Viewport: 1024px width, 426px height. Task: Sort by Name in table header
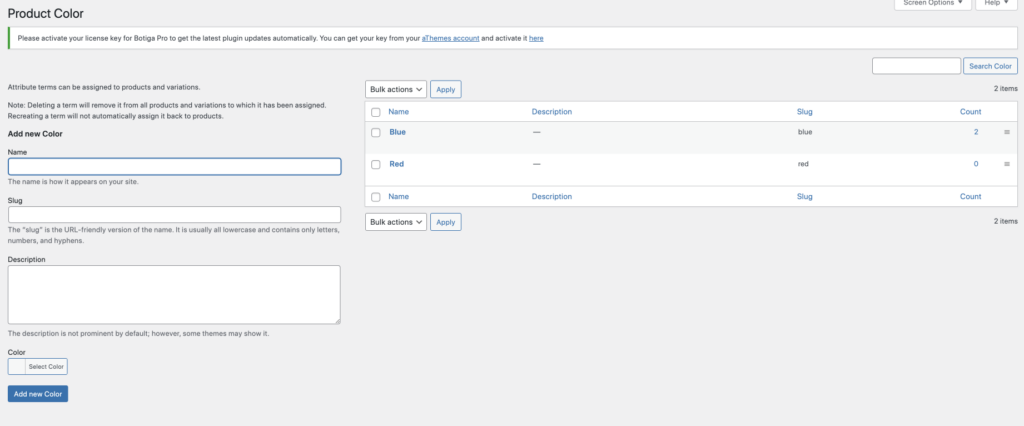point(398,112)
